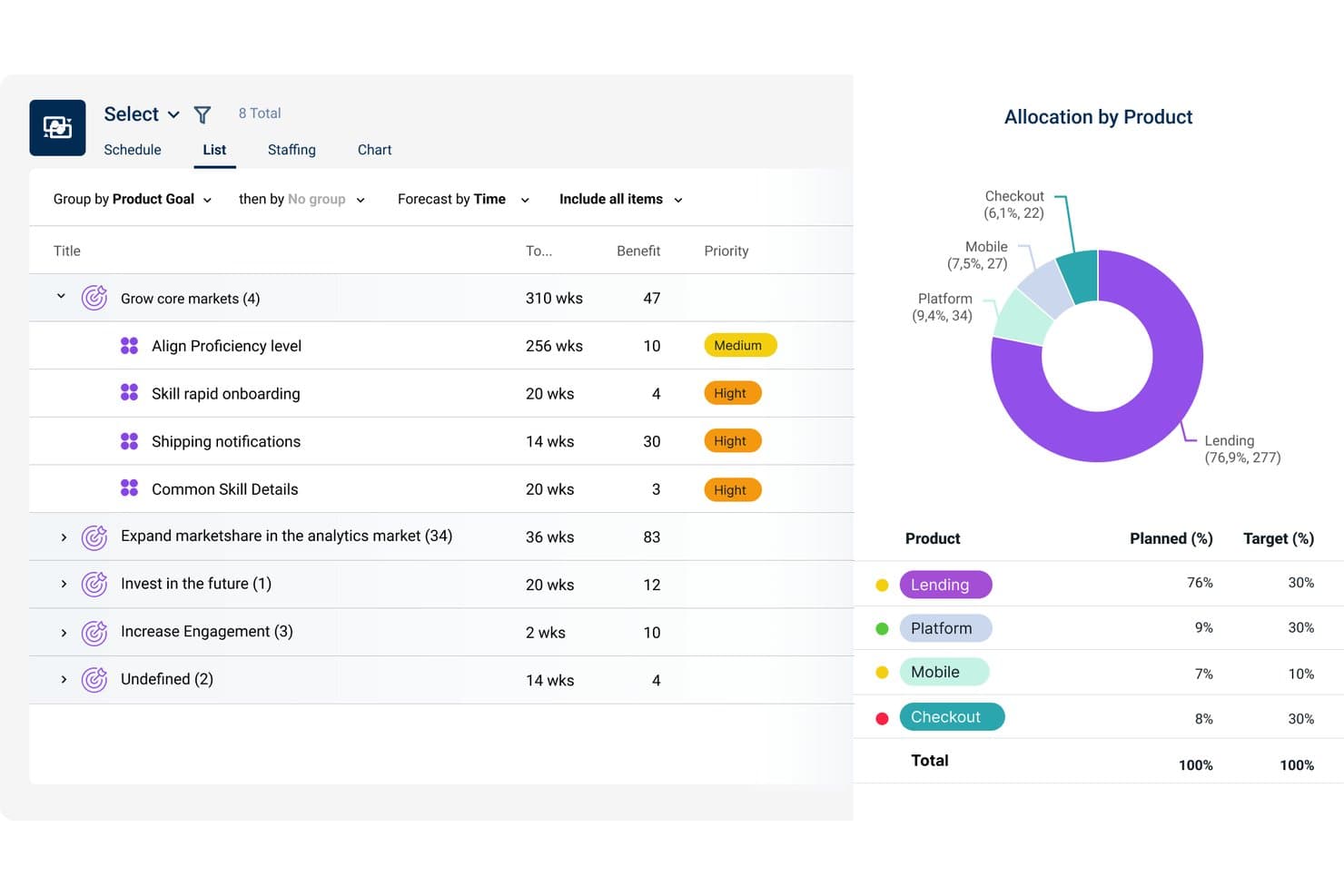Expand the Expand marketshare in analytics market row

pos(64,537)
